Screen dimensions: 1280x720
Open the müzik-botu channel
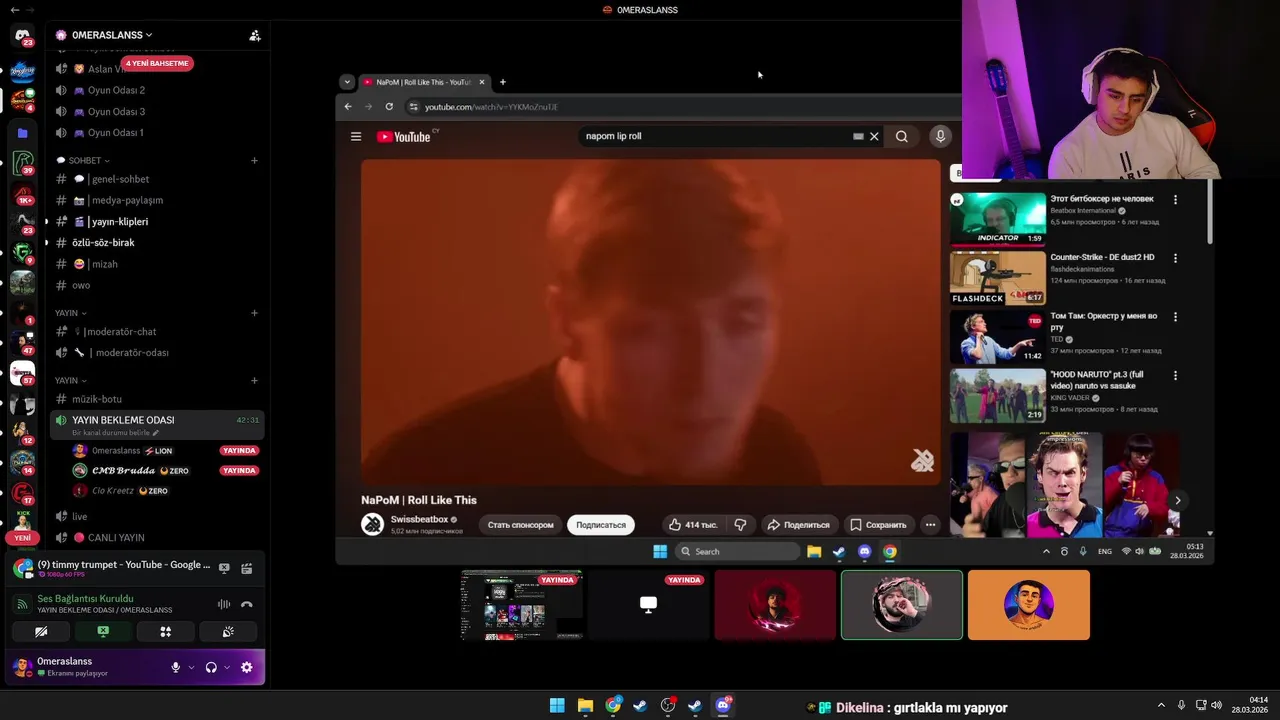click(x=157, y=399)
